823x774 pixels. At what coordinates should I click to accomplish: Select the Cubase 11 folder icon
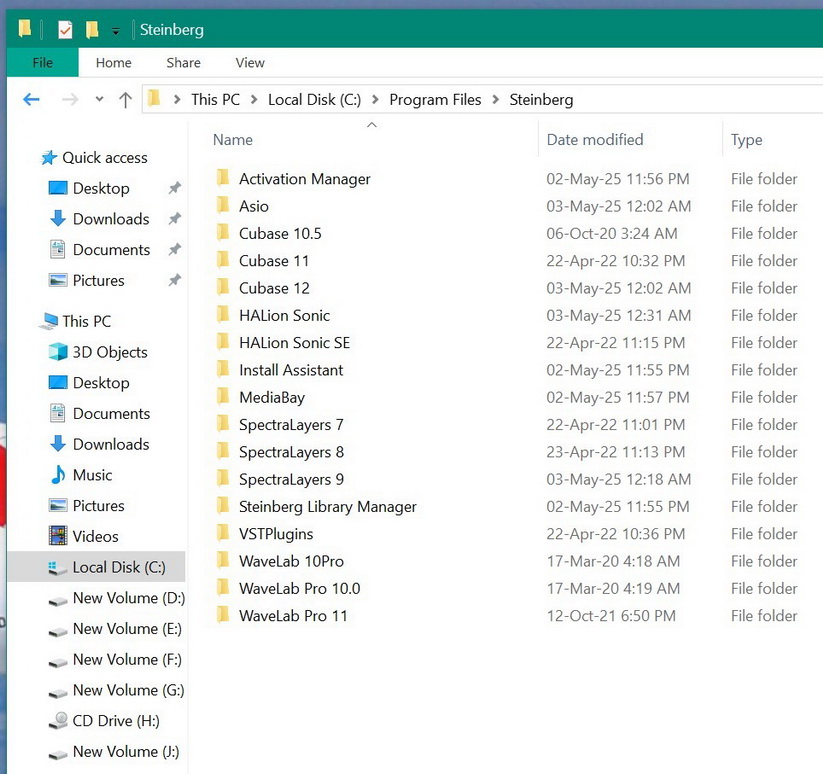point(223,259)
